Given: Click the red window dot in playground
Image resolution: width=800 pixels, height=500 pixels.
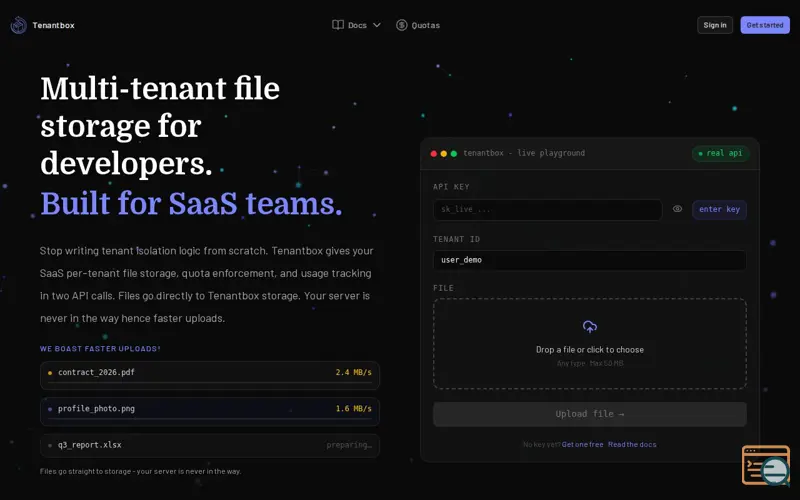Looking at the screenshot, I should coord(434,154).
